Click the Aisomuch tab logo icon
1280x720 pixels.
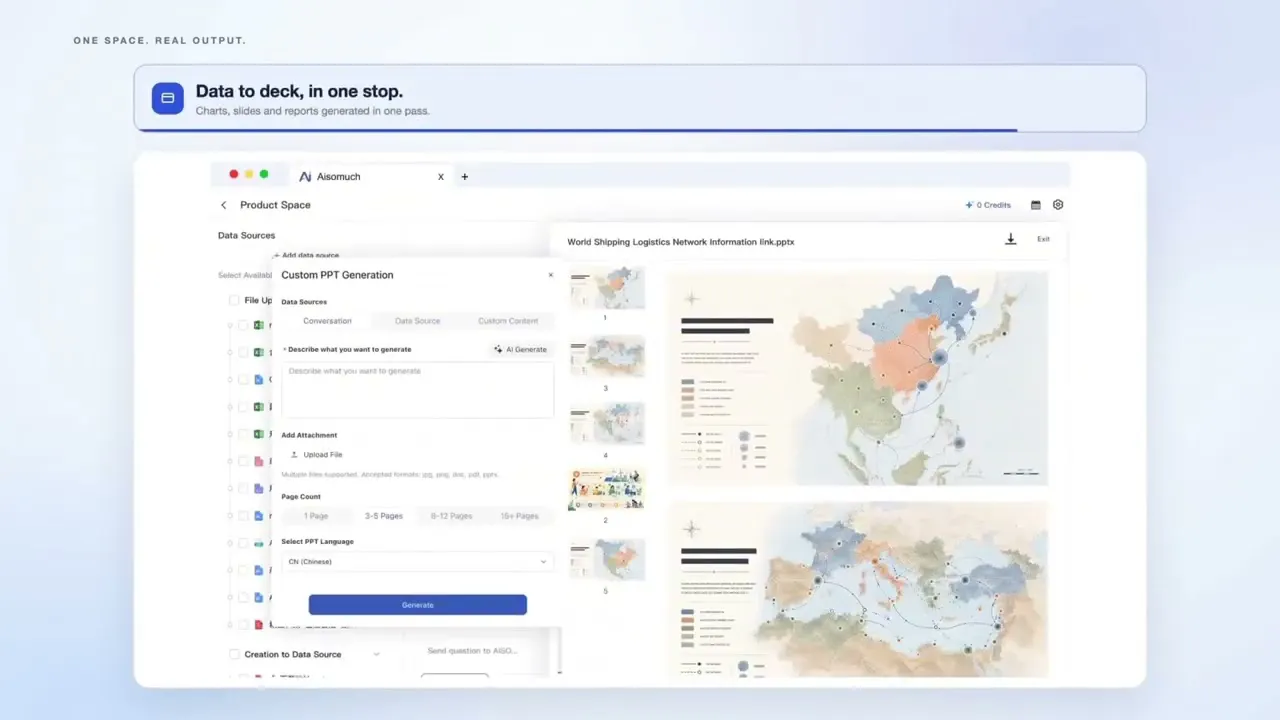(306, 177)
